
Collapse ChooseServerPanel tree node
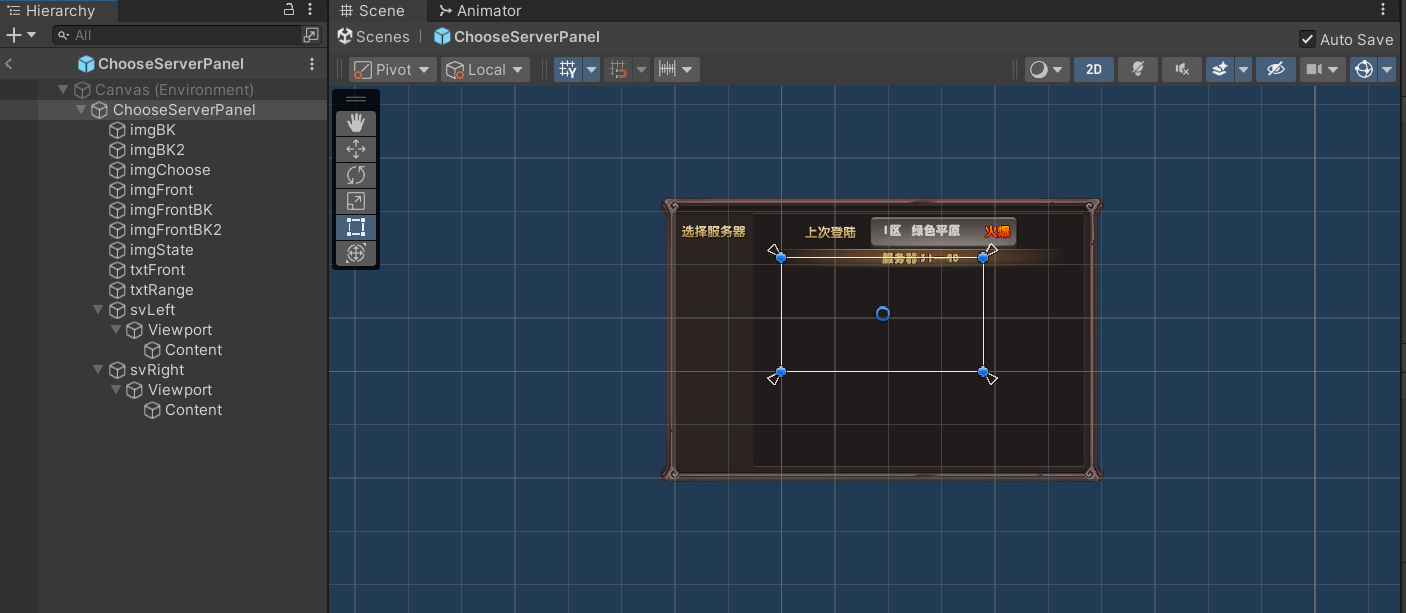click(x=81, y=110)
